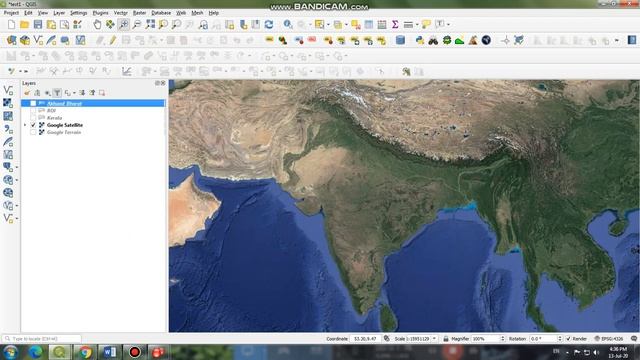
Task: Click the EPSG:4326 CRS button
Action: point(609,339)
